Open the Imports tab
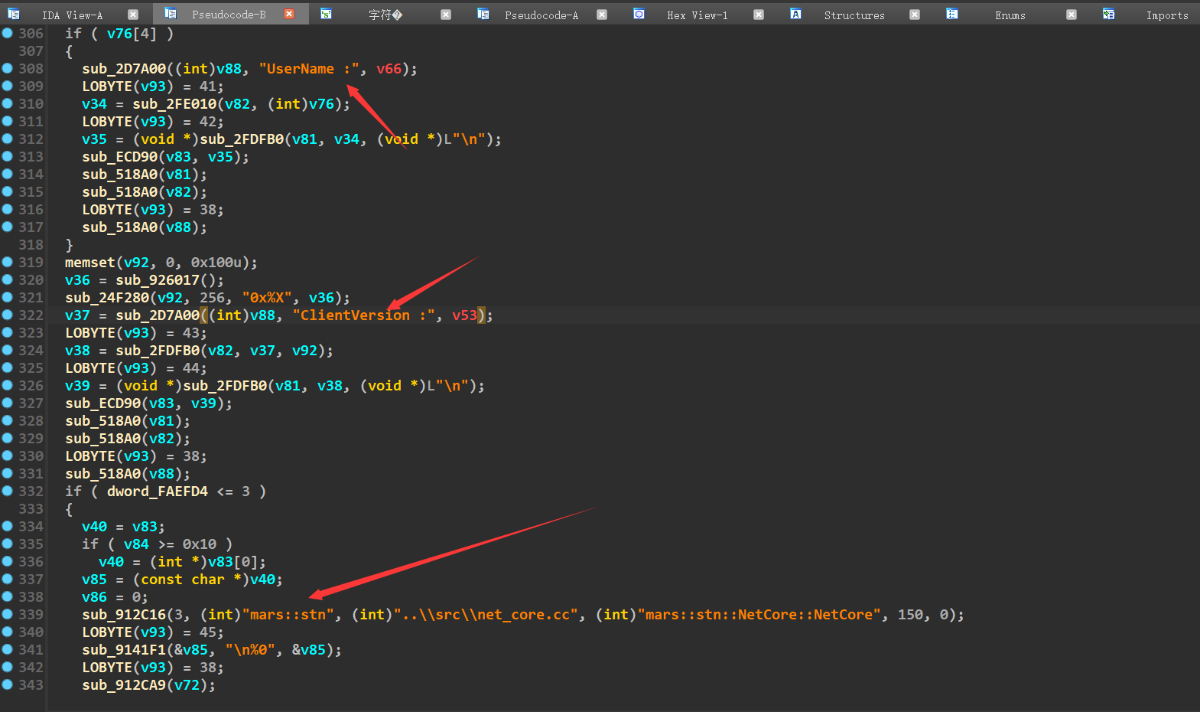This screenshot has height=712, width=1200. point(1167,15)
